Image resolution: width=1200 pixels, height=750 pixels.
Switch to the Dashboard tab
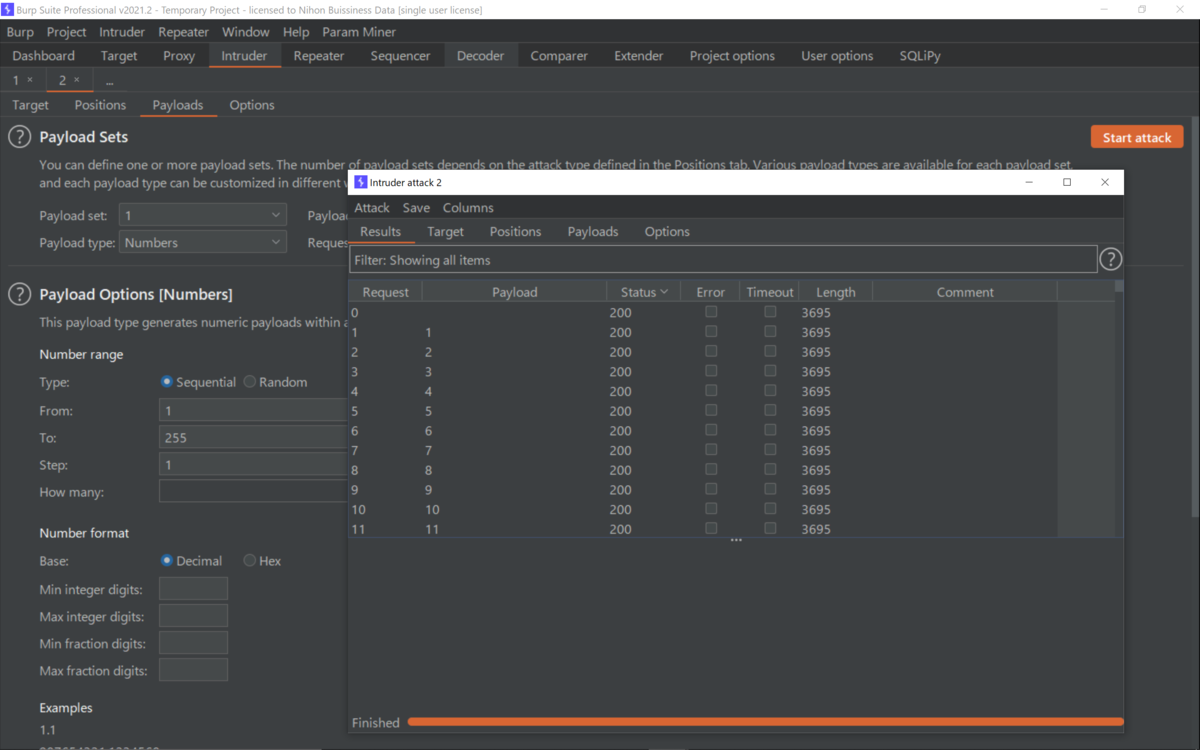[44, 56]
